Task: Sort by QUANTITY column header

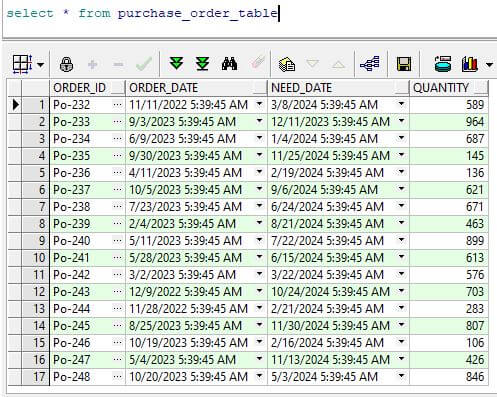Action: [x=449, y=88]
